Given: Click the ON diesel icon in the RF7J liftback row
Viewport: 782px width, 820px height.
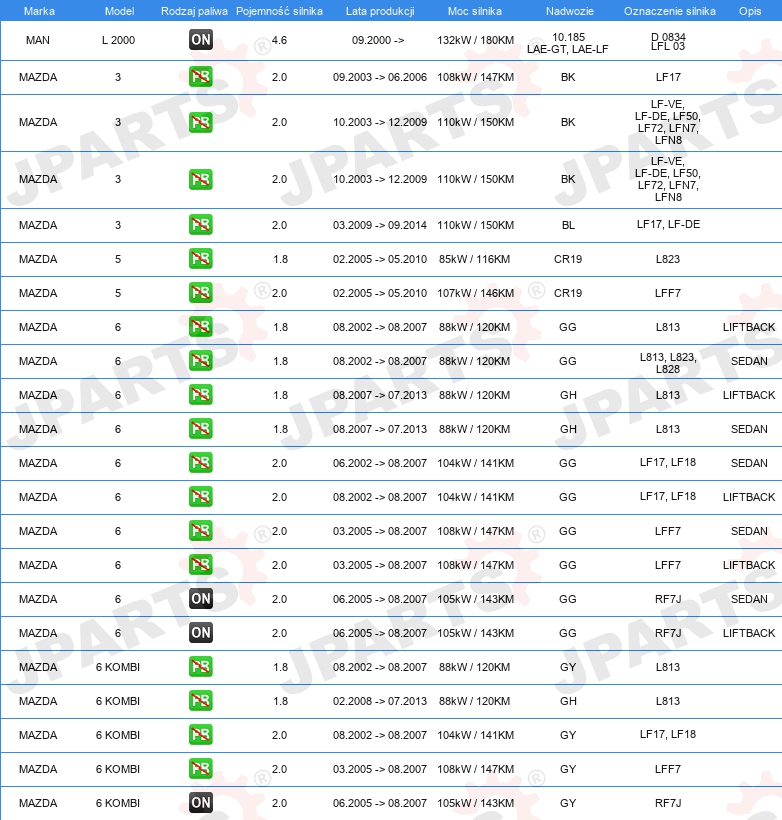Looking at the screenshot, I should pyautogui.click(x=201, y=633).
